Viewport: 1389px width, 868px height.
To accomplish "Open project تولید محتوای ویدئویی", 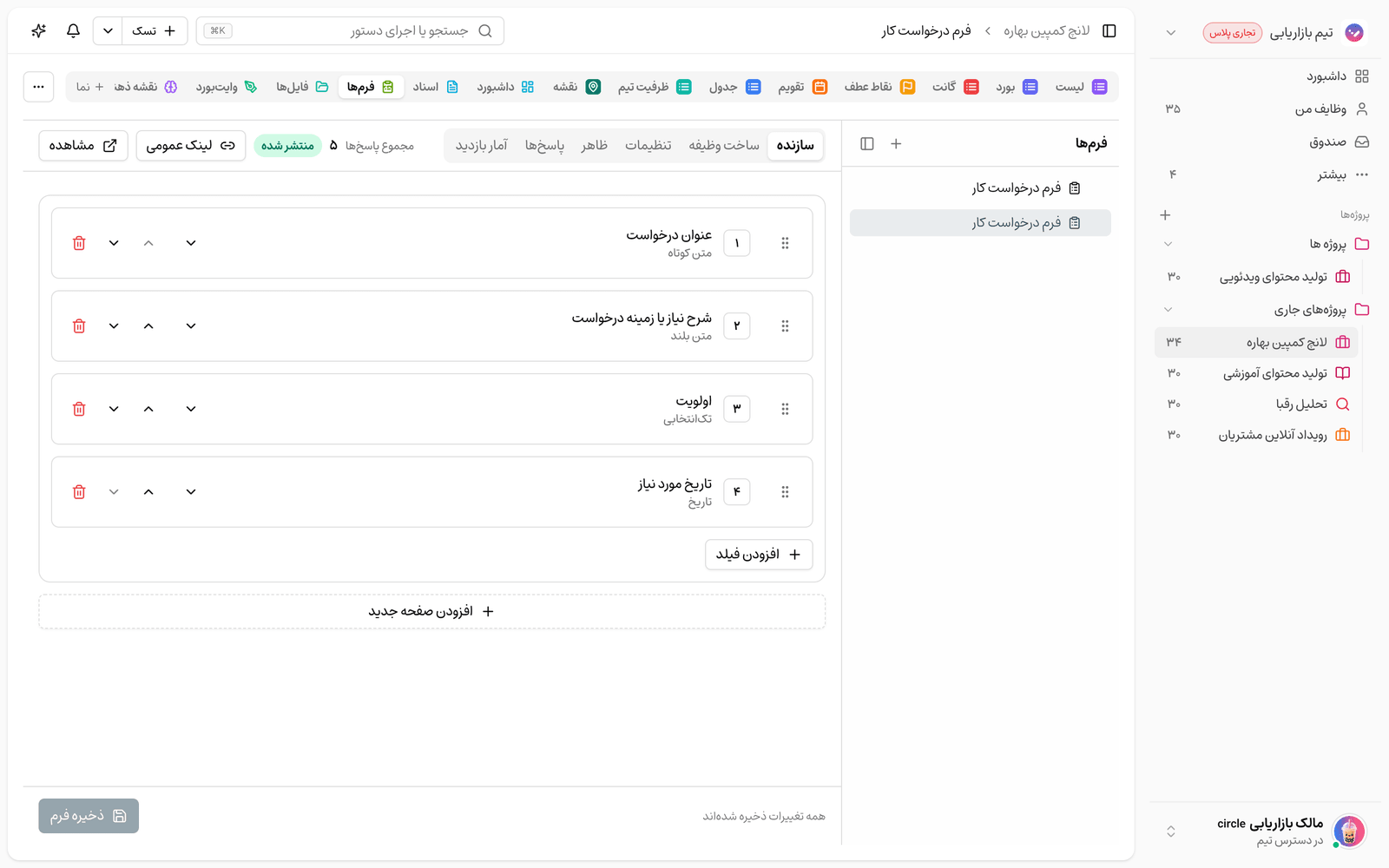I will pos(1257,277).
